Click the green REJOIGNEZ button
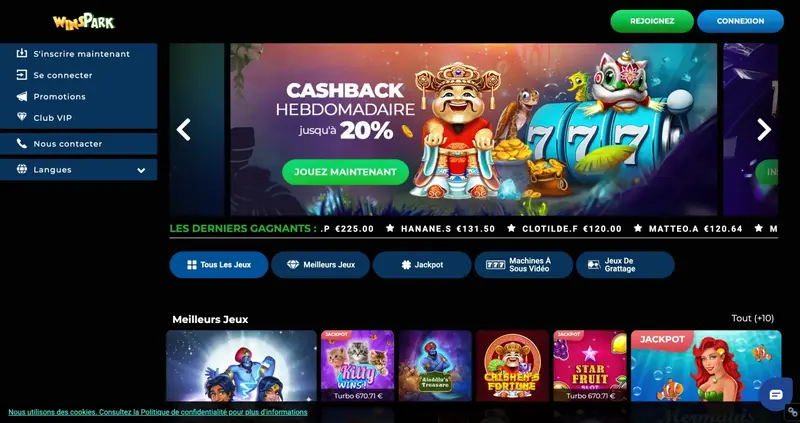The height and width of the screenshot is (423, 800). [652, 21]
